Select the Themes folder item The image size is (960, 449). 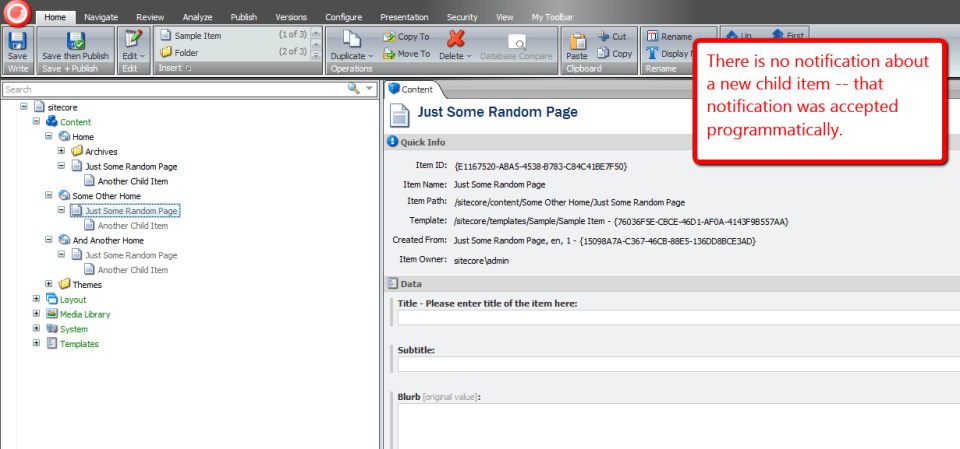point(87,285)
